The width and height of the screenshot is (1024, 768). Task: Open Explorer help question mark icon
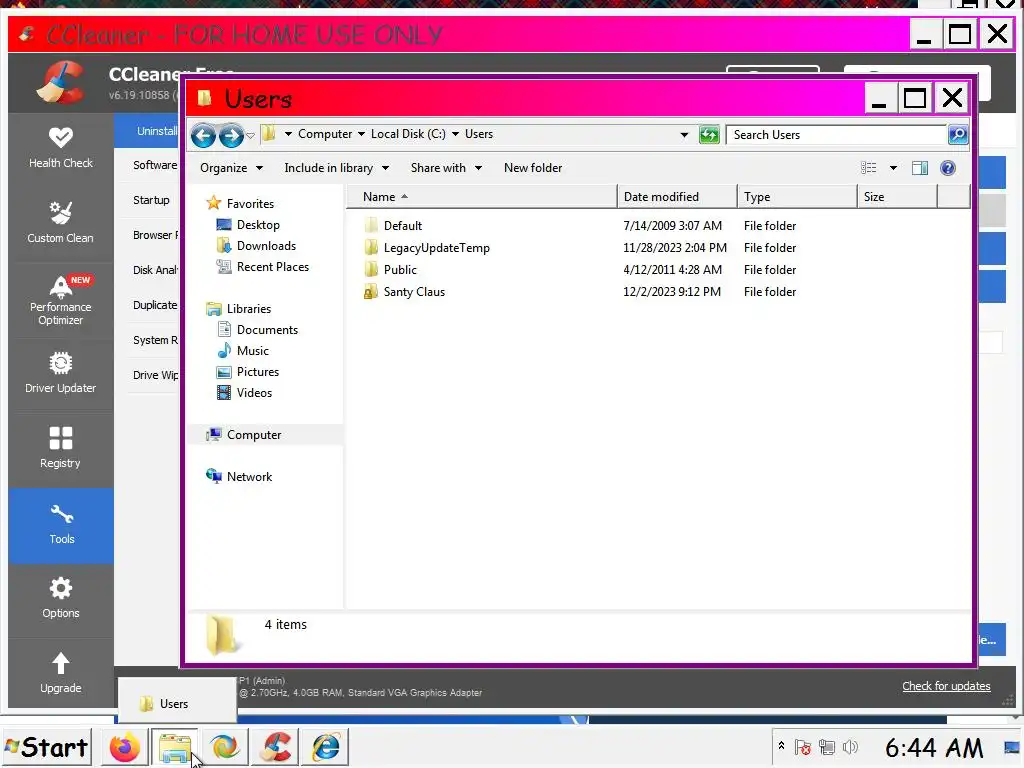point(948,168)
